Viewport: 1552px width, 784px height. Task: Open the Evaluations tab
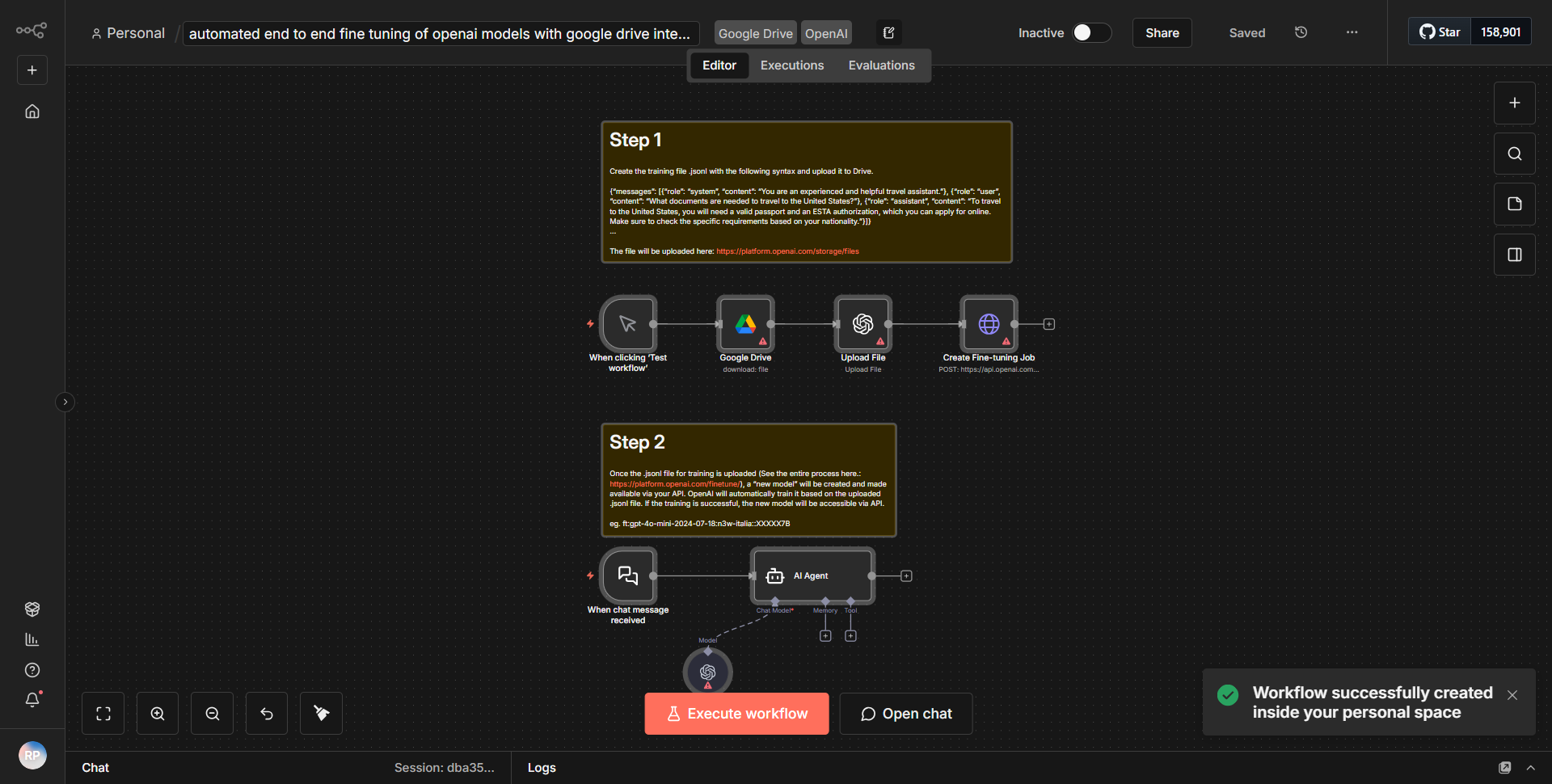coord(882,65)
